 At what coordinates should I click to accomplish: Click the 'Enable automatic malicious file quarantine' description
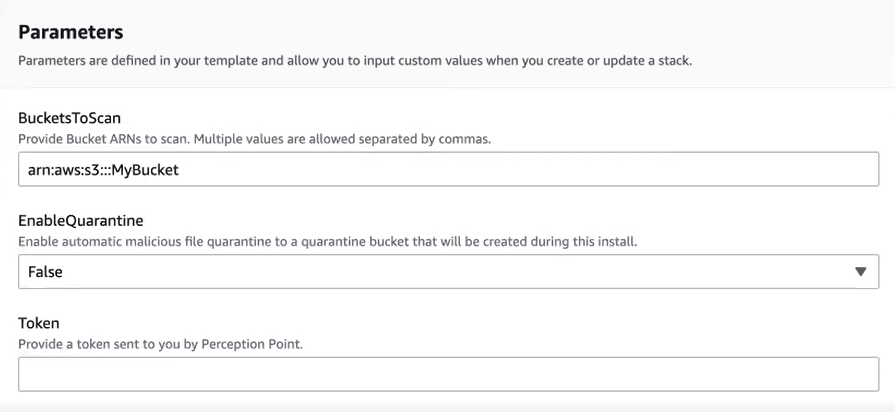point(160,241)
